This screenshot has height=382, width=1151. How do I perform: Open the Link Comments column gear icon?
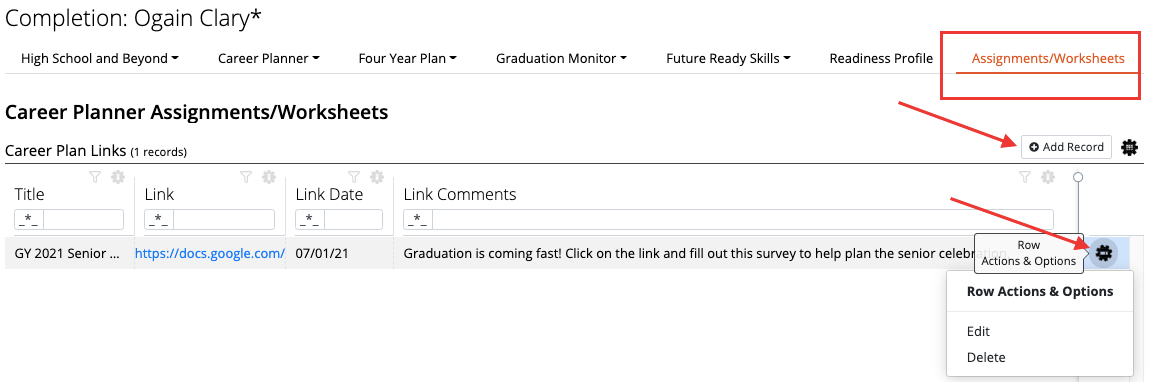(x=1048, y=177)
